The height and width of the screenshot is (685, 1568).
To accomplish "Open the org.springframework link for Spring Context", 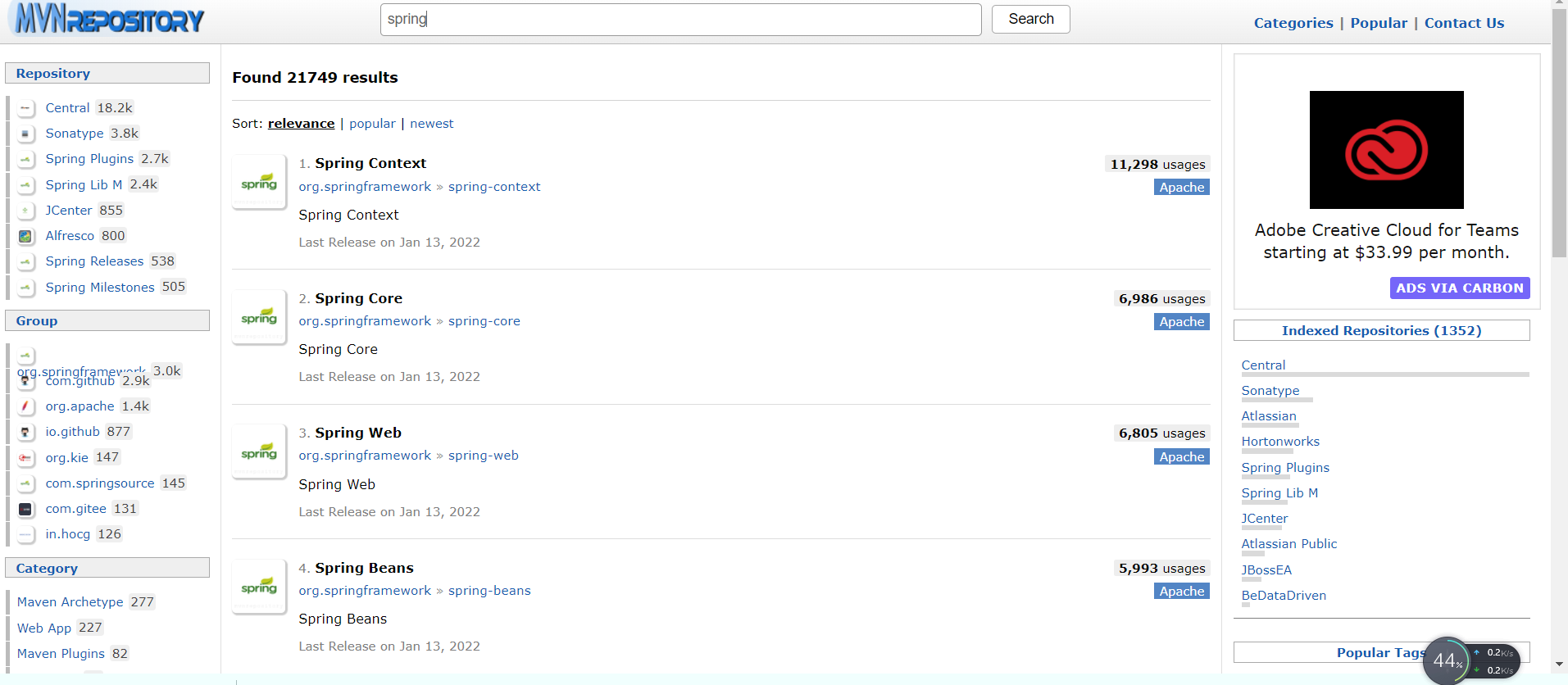I will (365, 187).
